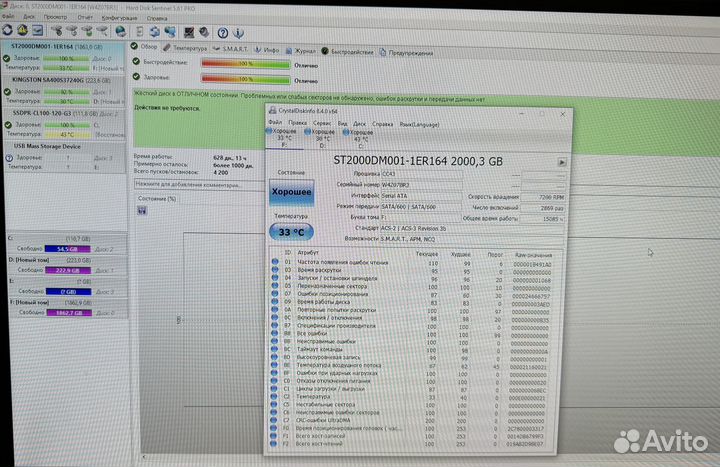Select KINGSTON SA400S37240G disk in left list
Image resolution: width=720 pixels, height=467 pixels.
pyautogui.click(x=64, y=90)
